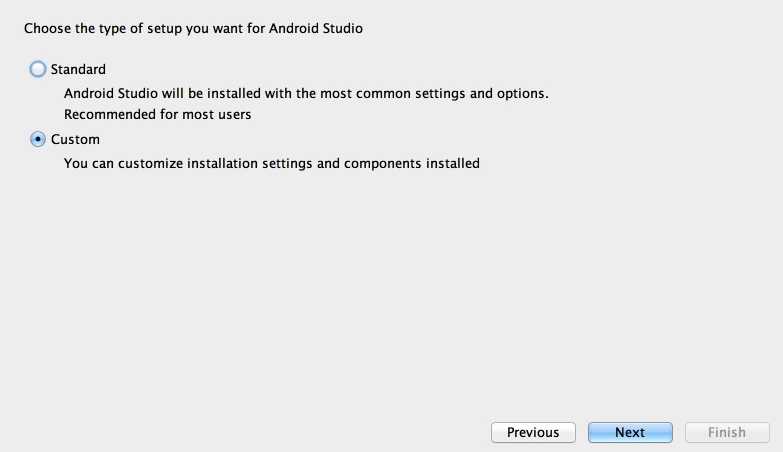The image size is (783, 452).
Task: Proceed to the next setup step
Action: pos(630,432)
